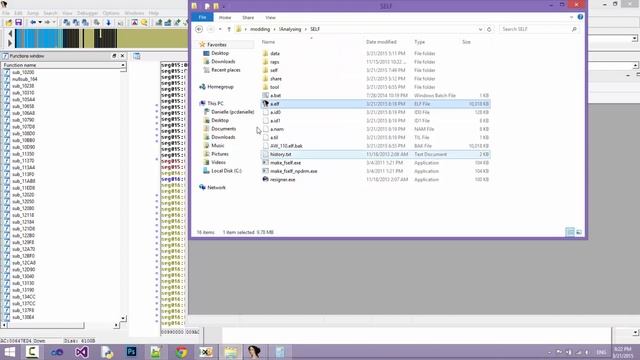640x360 pixels.
Task: Open recent locations dropdown in Explorer
Action: [220, 29]
